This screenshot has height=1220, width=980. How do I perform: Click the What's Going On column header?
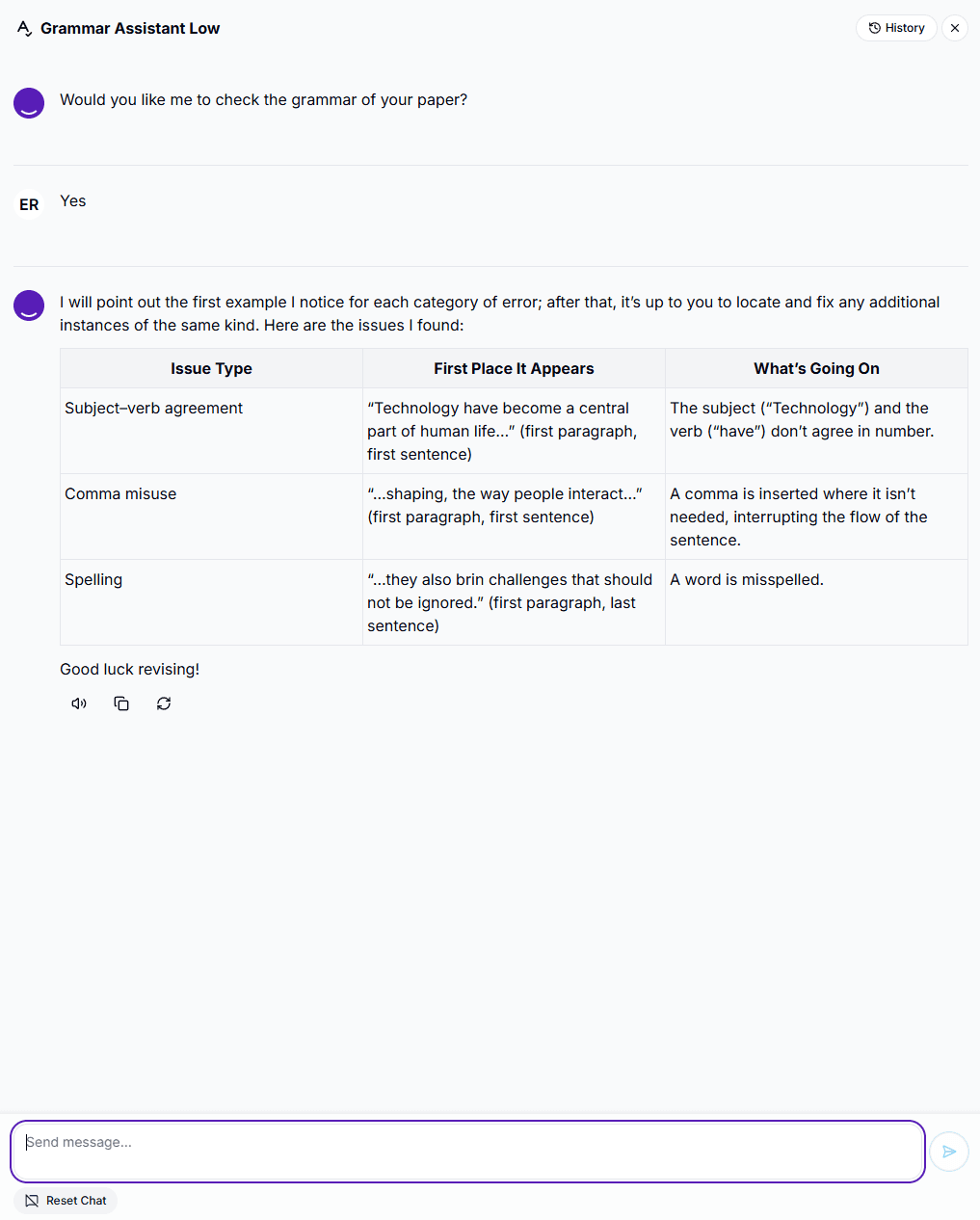coord(816,368)
